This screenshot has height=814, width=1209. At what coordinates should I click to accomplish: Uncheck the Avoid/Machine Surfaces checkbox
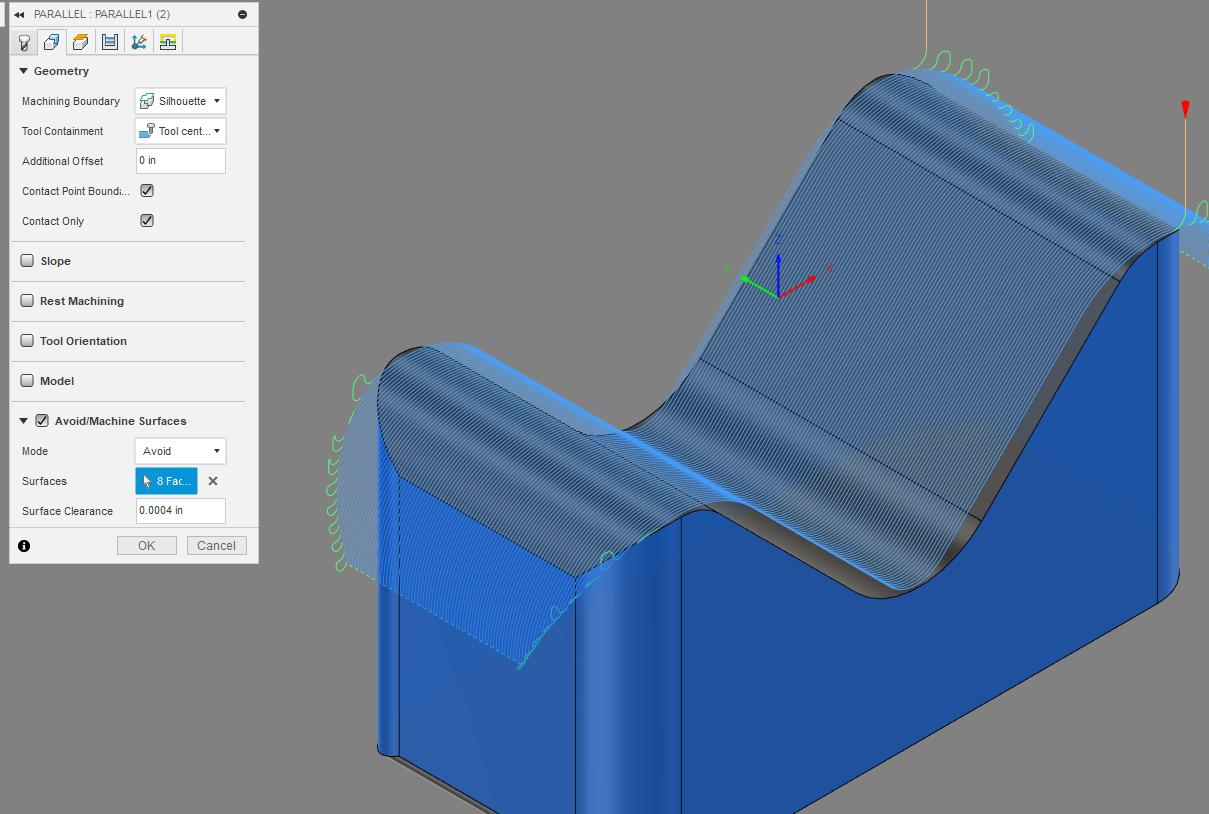41,420
